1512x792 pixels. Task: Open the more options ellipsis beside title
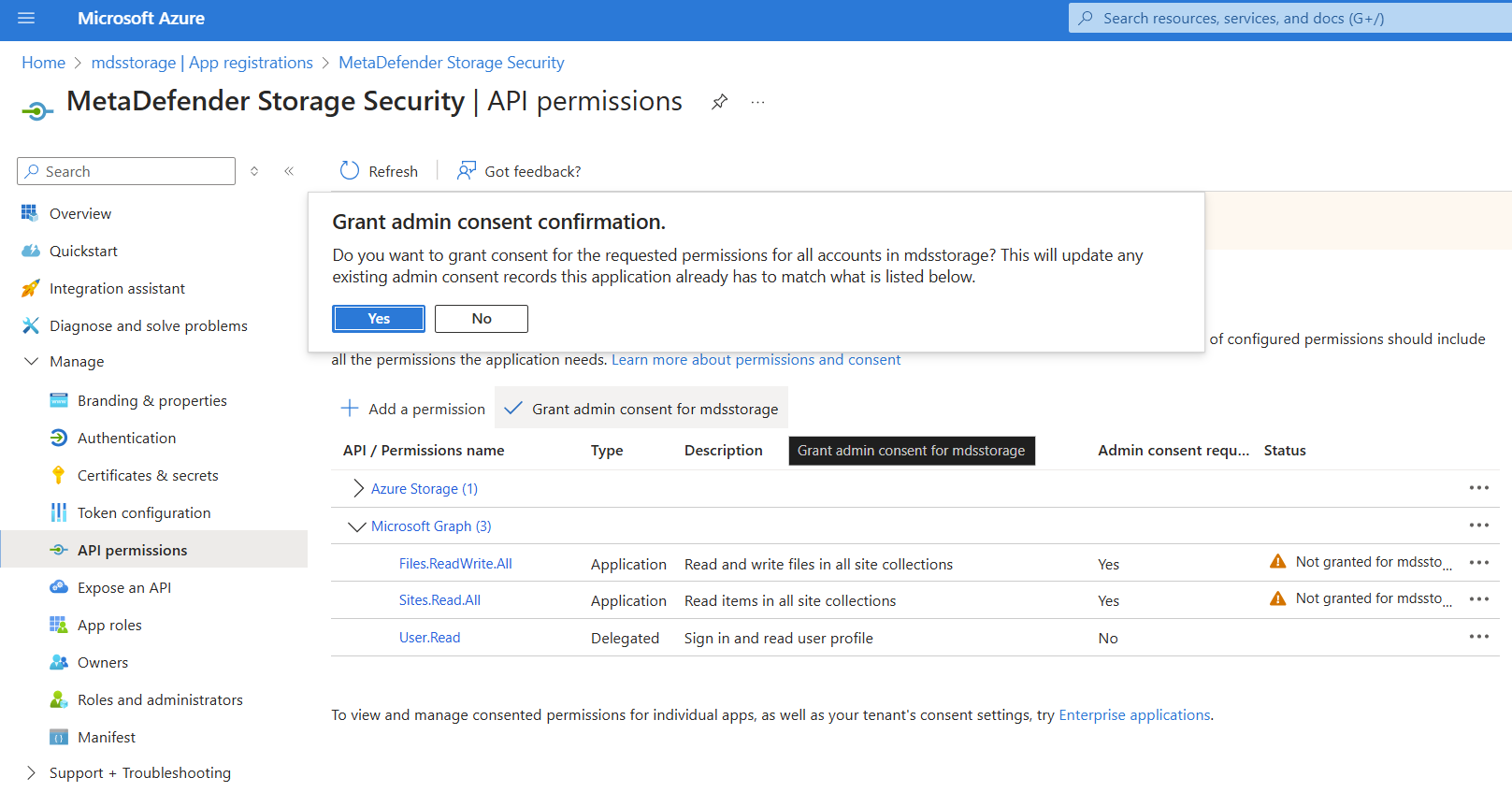757,102
